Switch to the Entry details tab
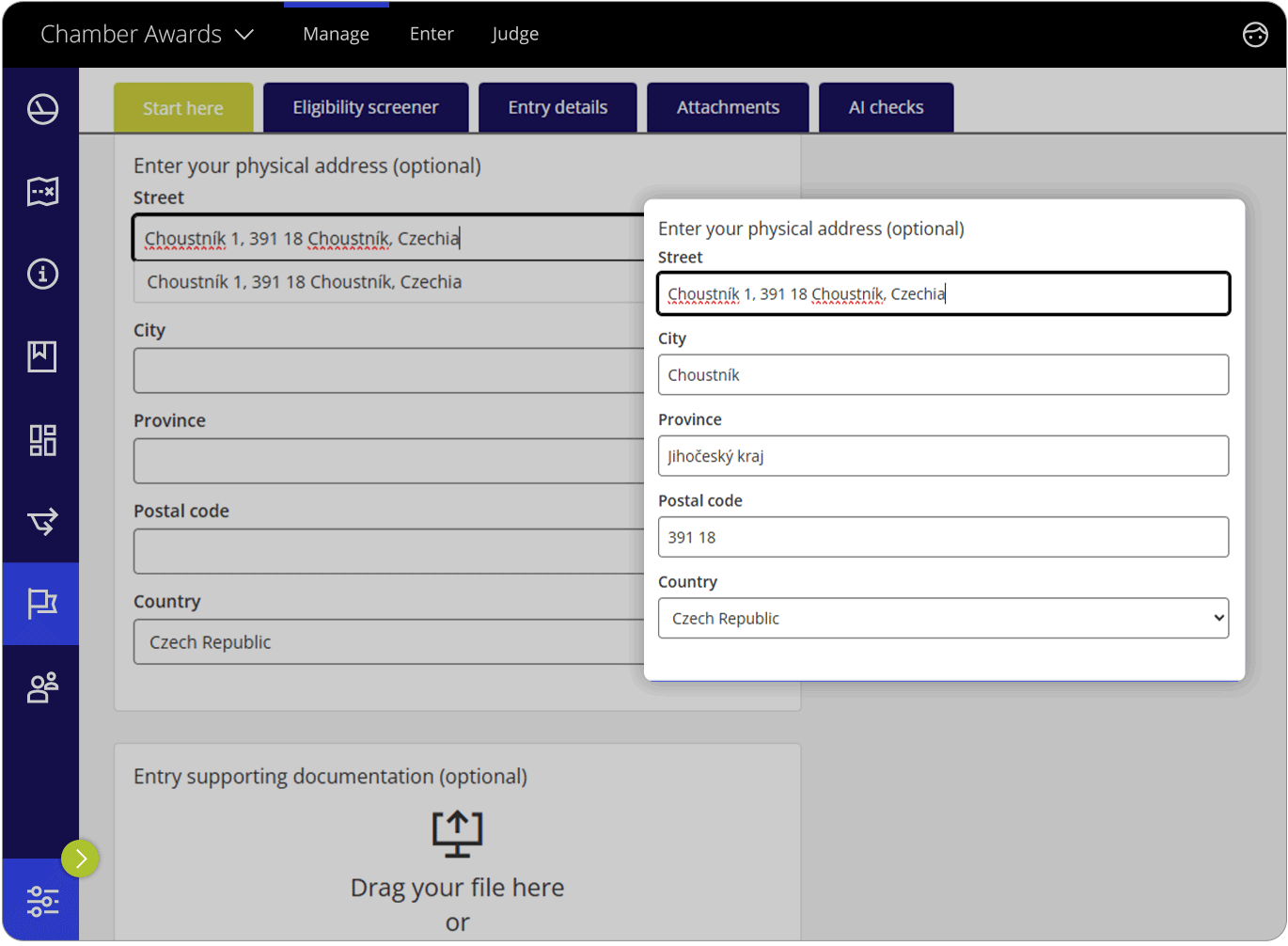This screenshot has width=1288, height=946. [558, 107]
